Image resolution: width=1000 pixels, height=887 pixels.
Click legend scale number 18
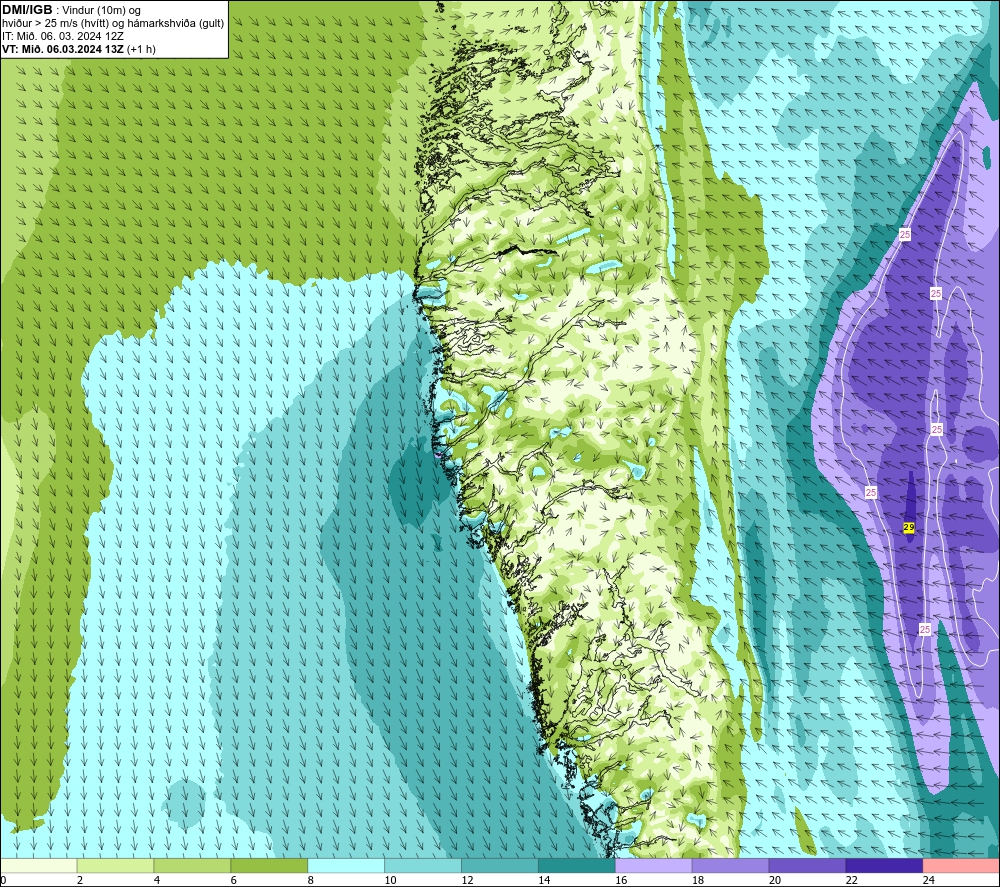click(x=698, y=880)
